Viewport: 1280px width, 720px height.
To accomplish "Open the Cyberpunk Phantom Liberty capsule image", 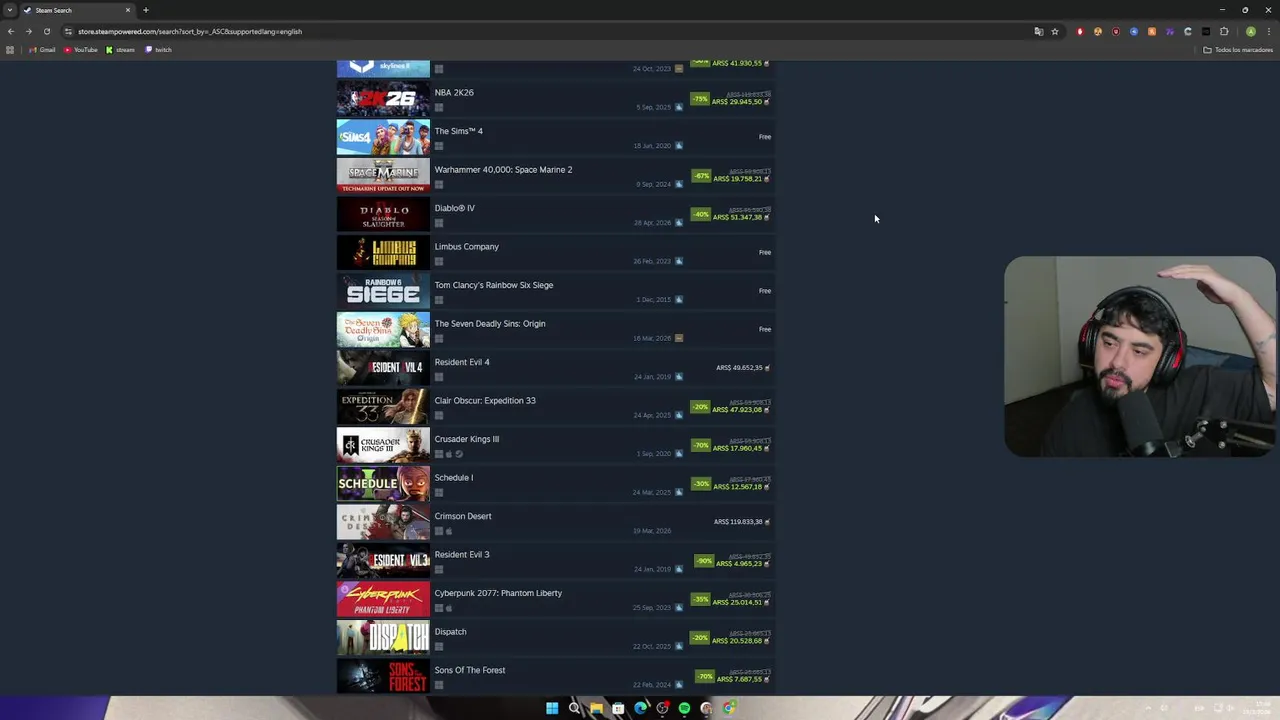I will click(383, 600).
